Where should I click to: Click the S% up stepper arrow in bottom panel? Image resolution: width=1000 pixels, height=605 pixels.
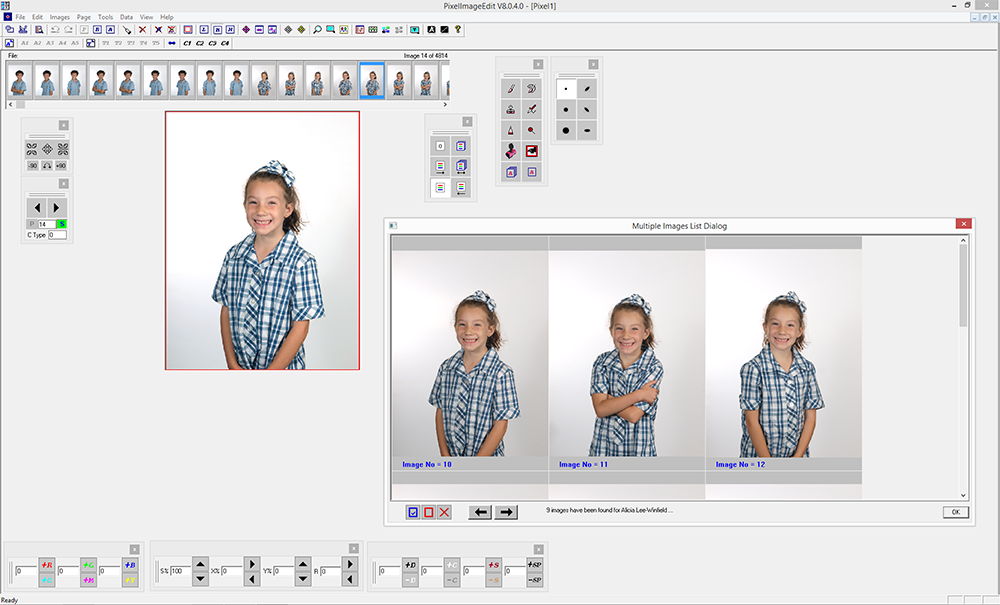(199, 562)
